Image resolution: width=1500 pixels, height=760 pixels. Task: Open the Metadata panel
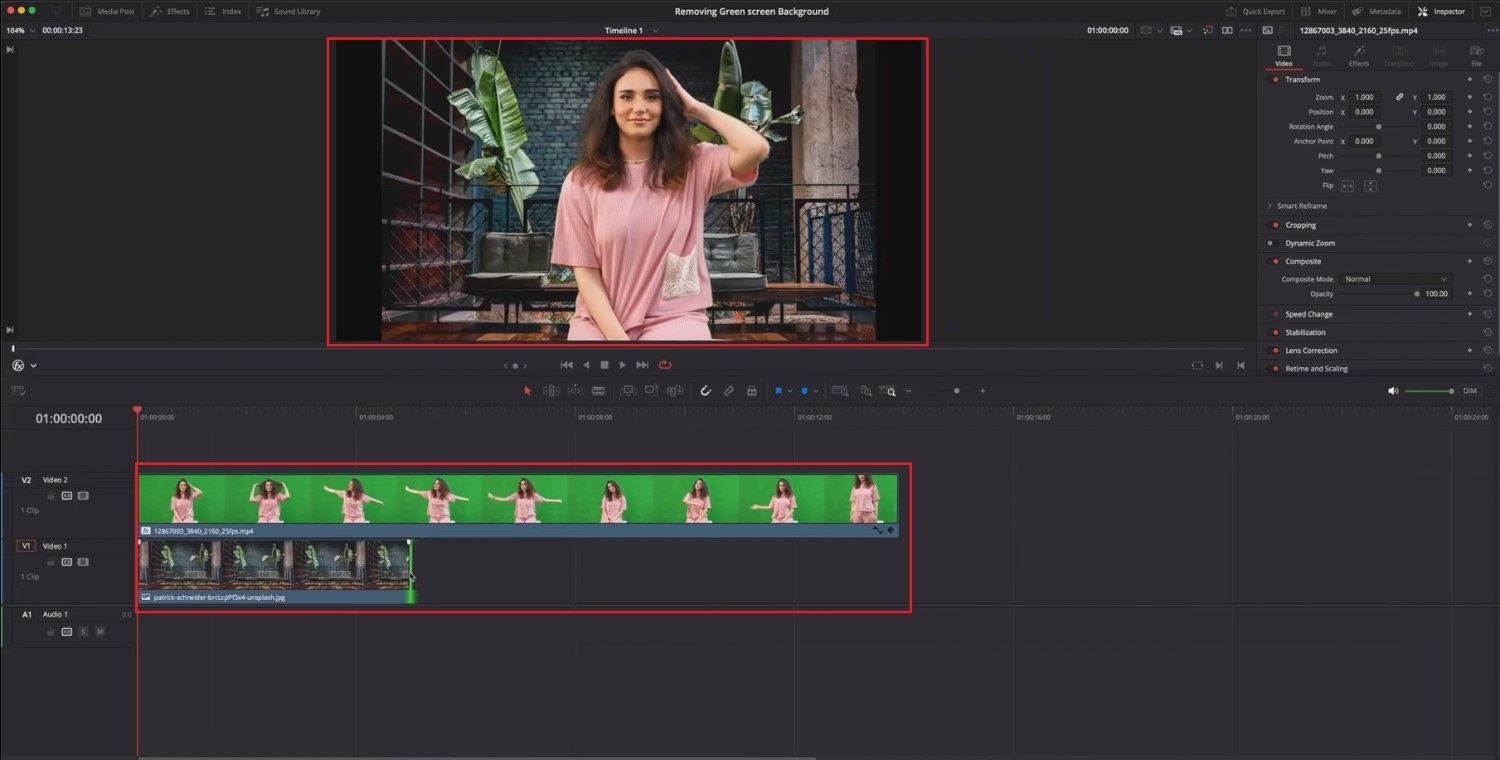[x=1377, y=11]
